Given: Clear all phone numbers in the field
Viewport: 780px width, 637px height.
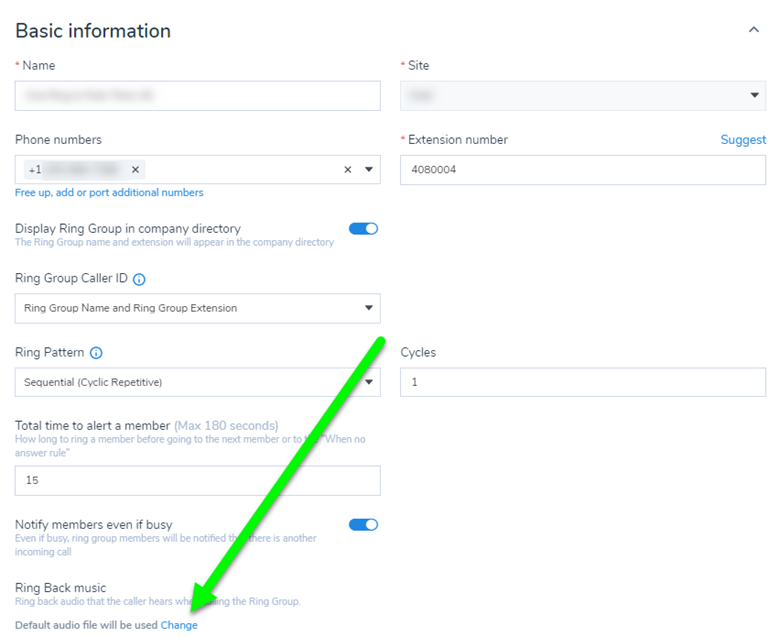Looking at the screenshot, I should (x=348, y=170).
